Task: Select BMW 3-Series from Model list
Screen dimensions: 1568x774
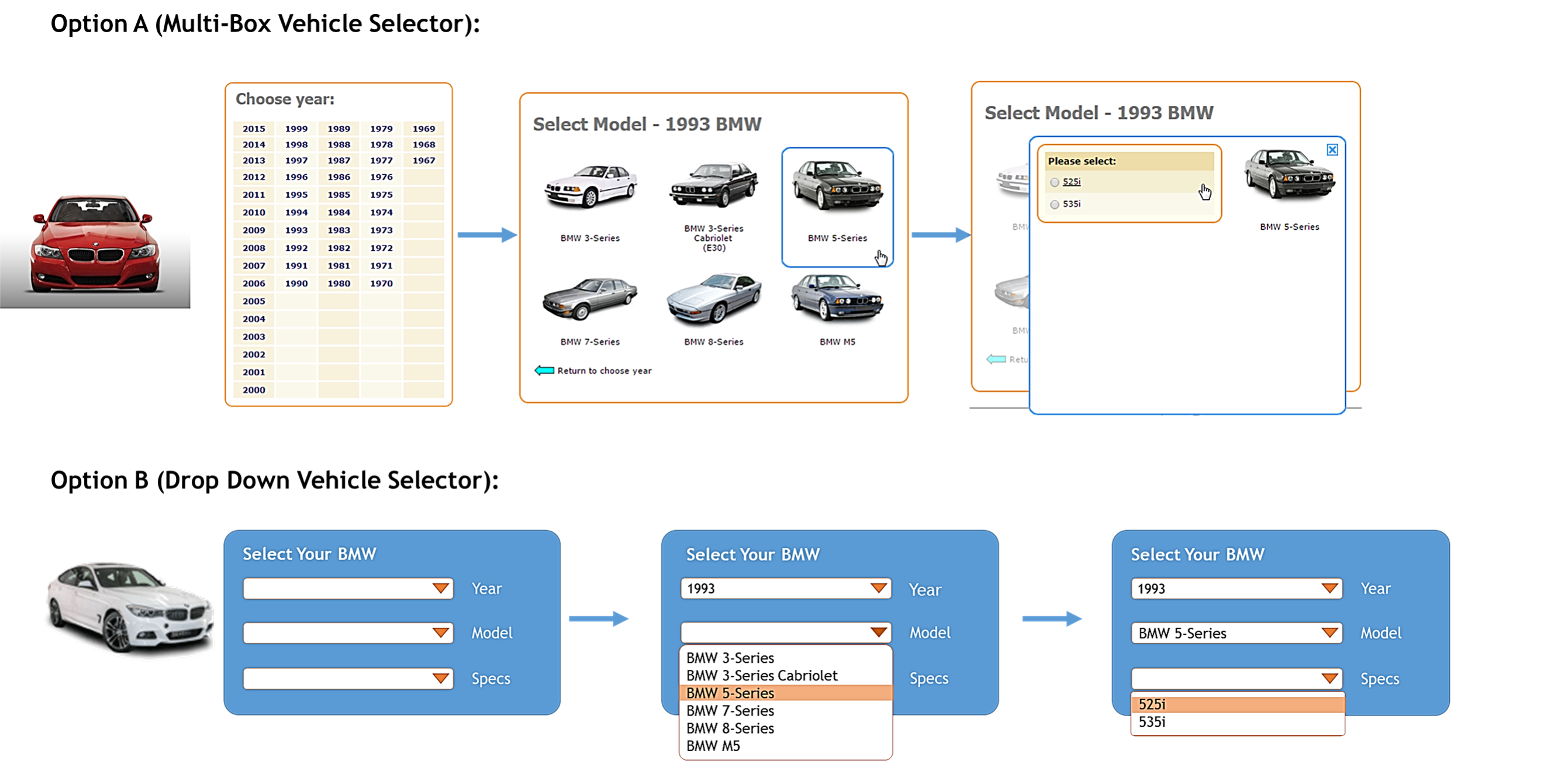Action: tap(786, 658)
